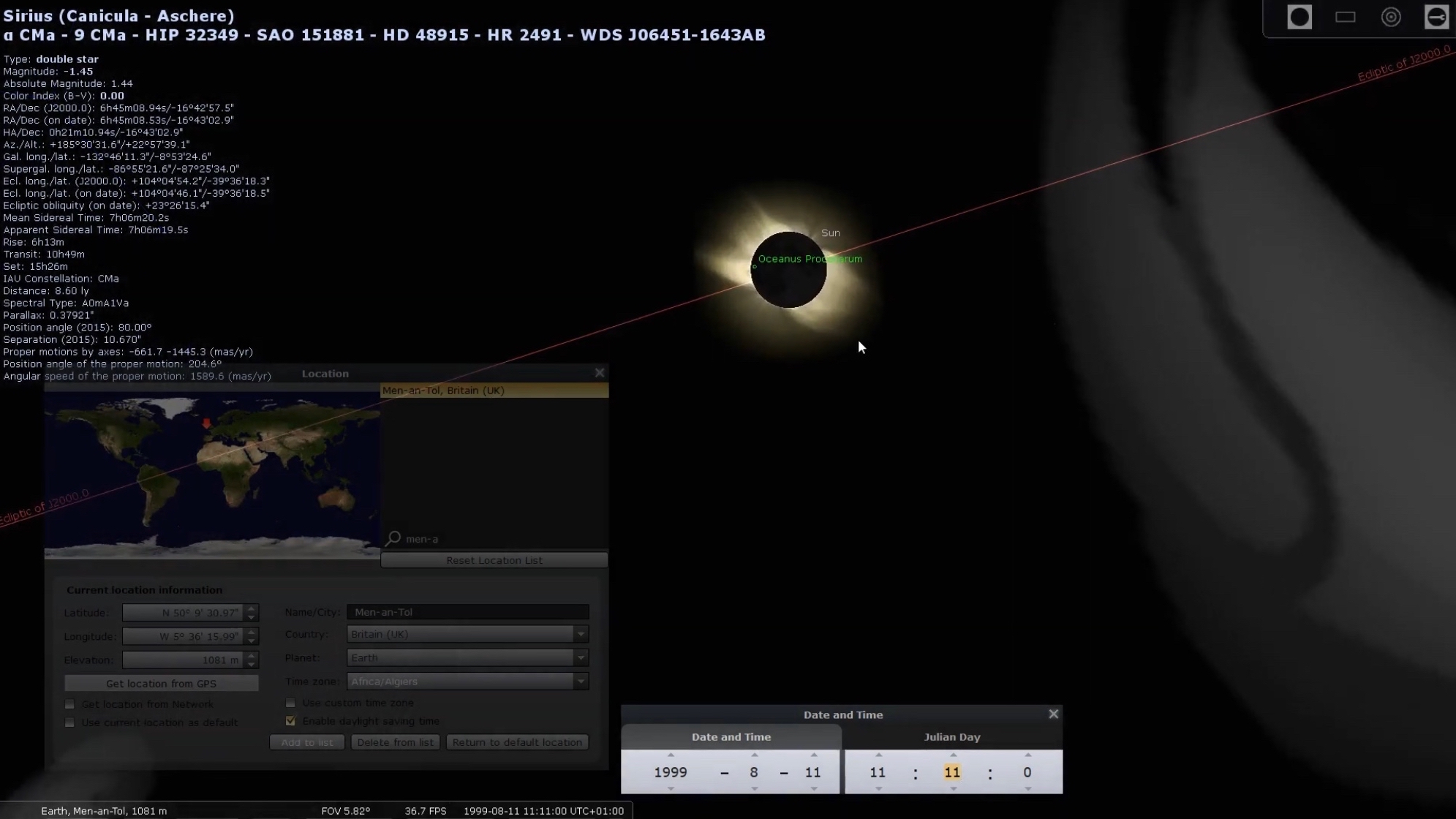Open Oculars configuration wrench icon
1456x819 pixels.
pyautogui.click(x=1436, y=17)
